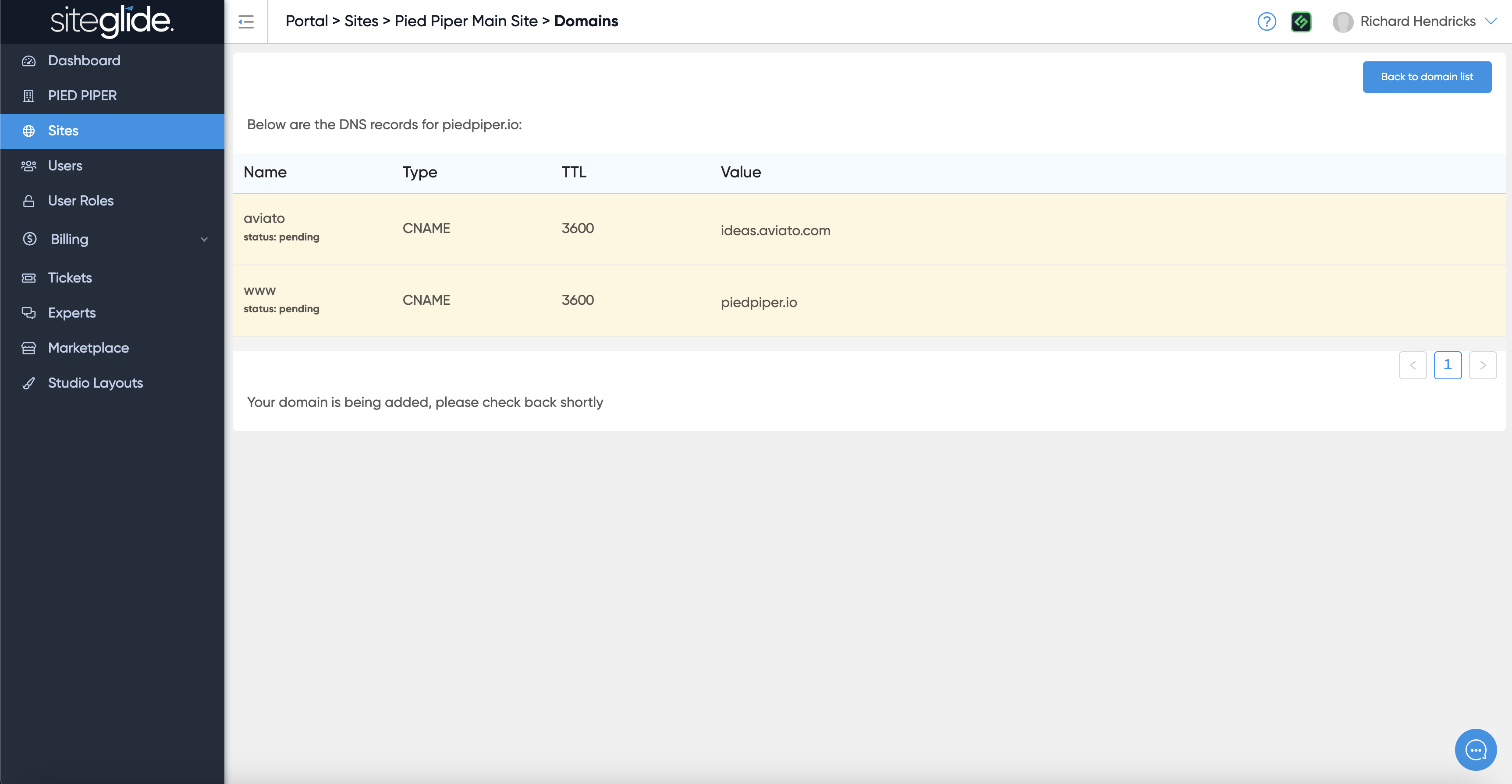Open the chat bubble widget

[x=1475, y=749]
